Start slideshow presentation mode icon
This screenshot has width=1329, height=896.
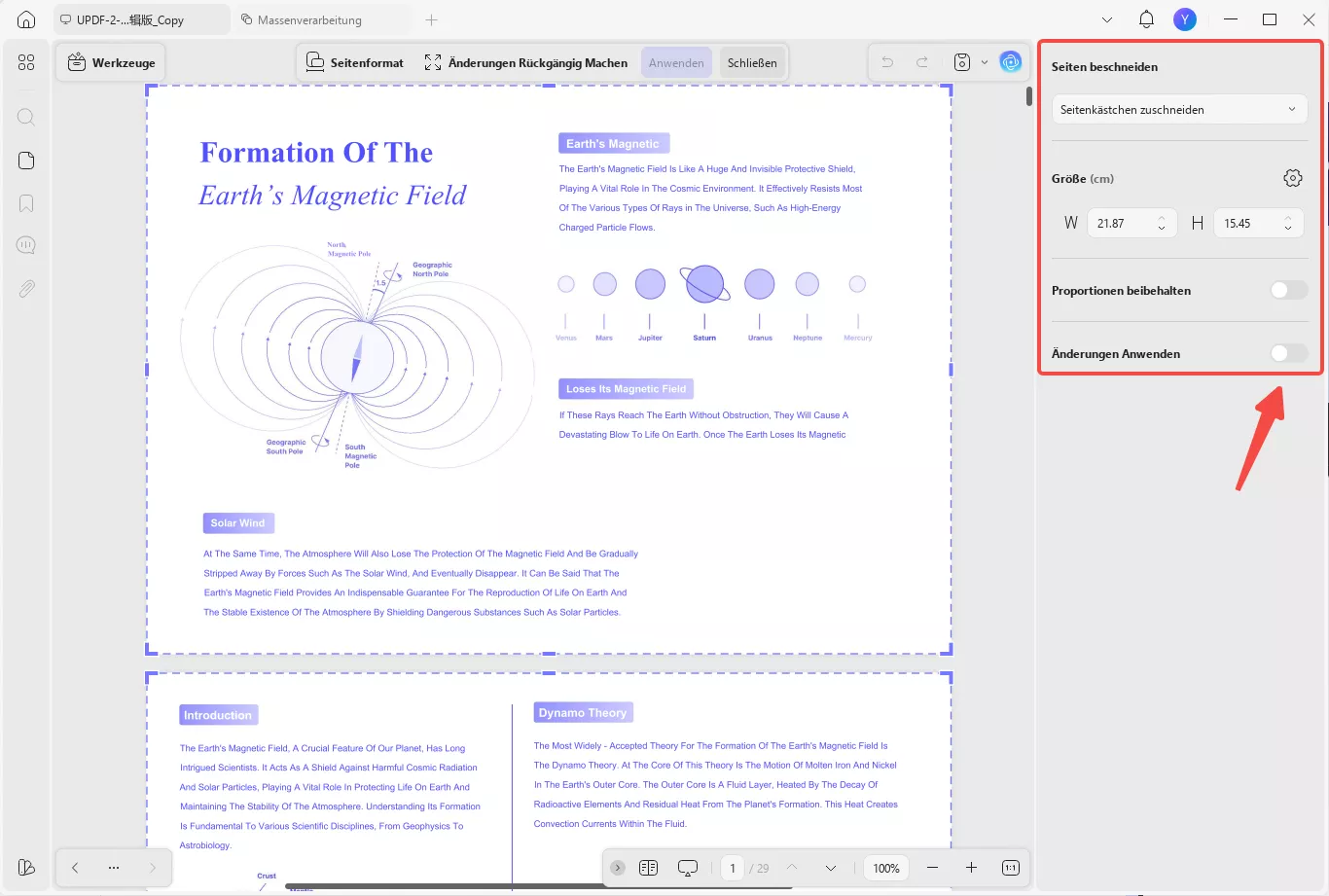point(688,868)
